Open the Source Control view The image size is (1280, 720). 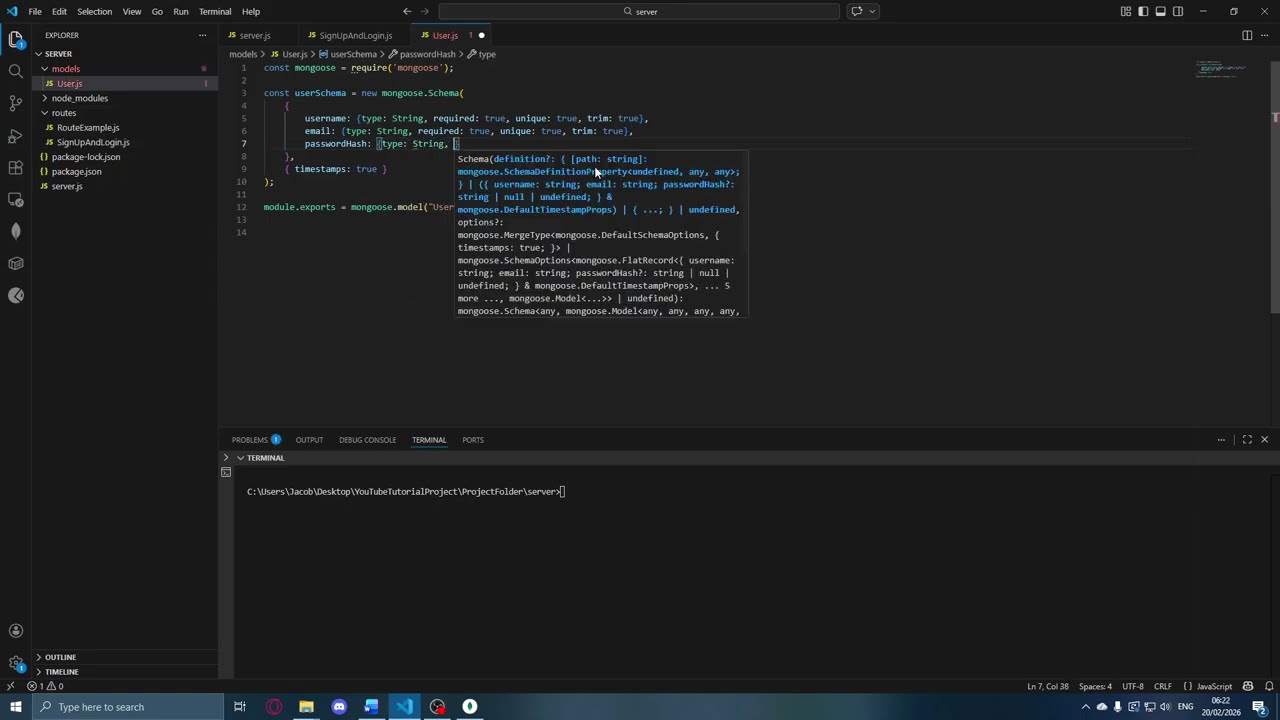click(x=15, y=104)
